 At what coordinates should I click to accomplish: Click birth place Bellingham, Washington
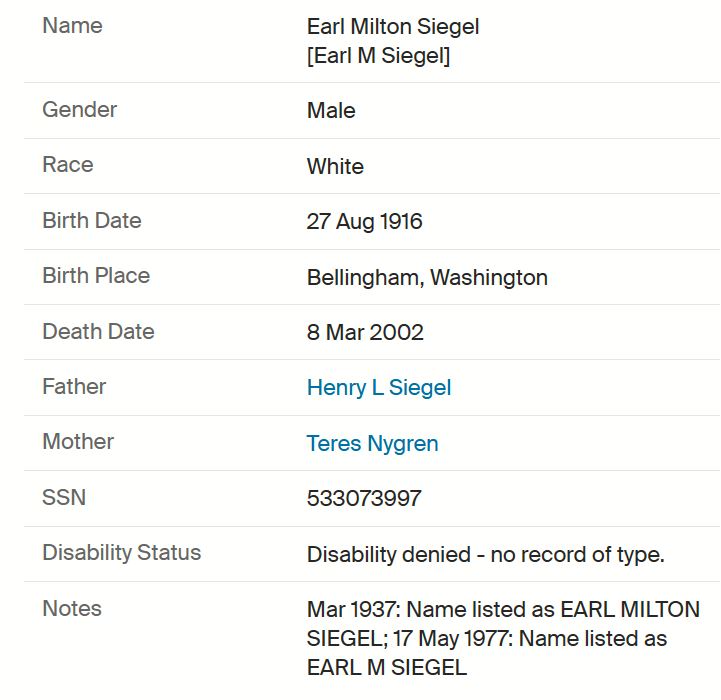click(427, 277)
